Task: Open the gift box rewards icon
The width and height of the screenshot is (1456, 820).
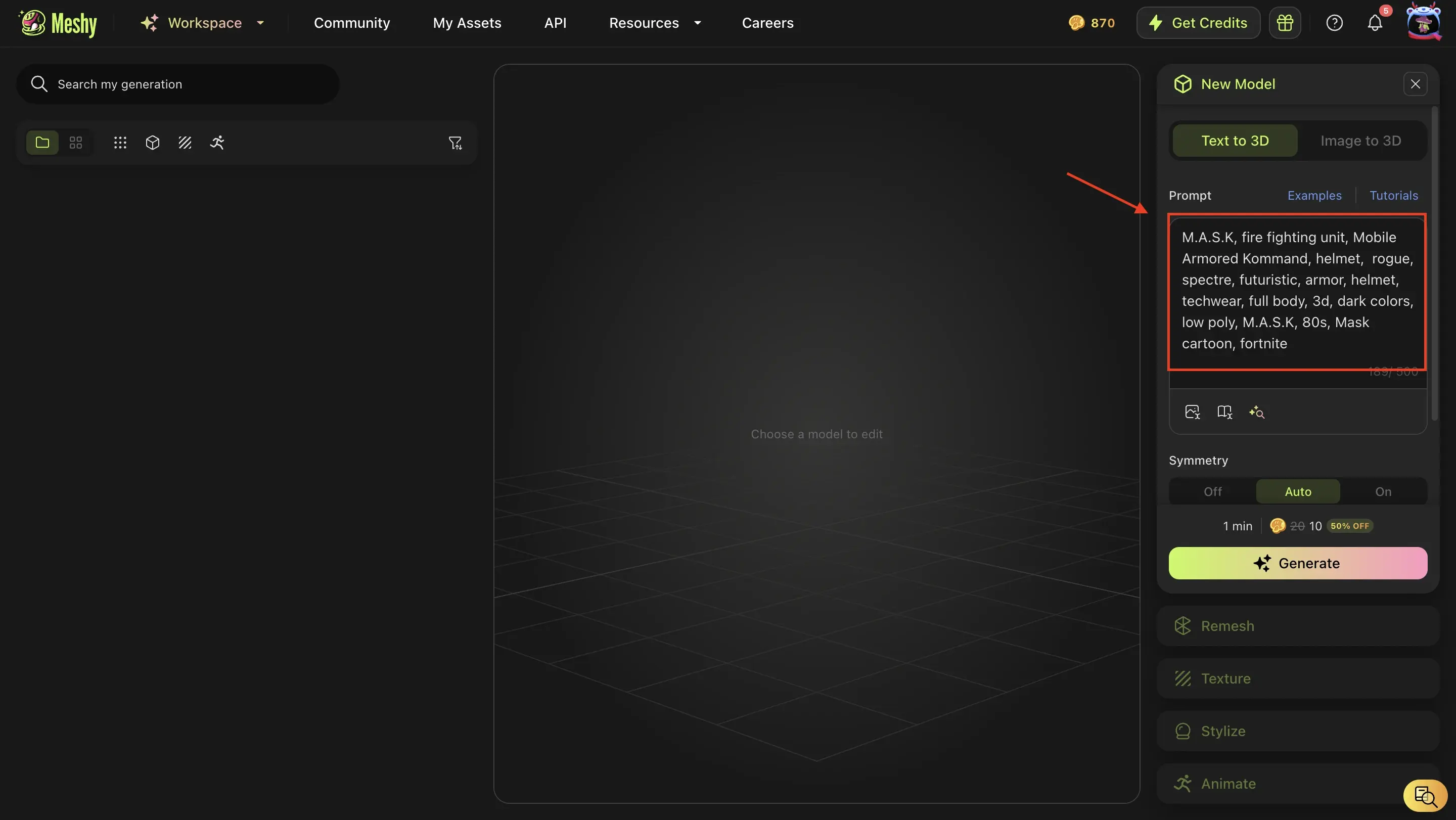Action: coord(1285,23)
